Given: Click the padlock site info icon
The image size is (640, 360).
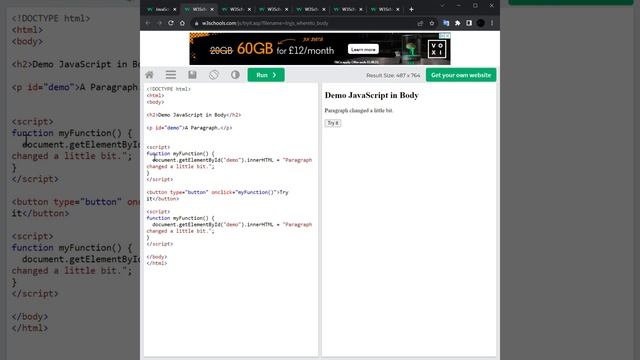Looking at the screenshot, I should click(196, 23).
